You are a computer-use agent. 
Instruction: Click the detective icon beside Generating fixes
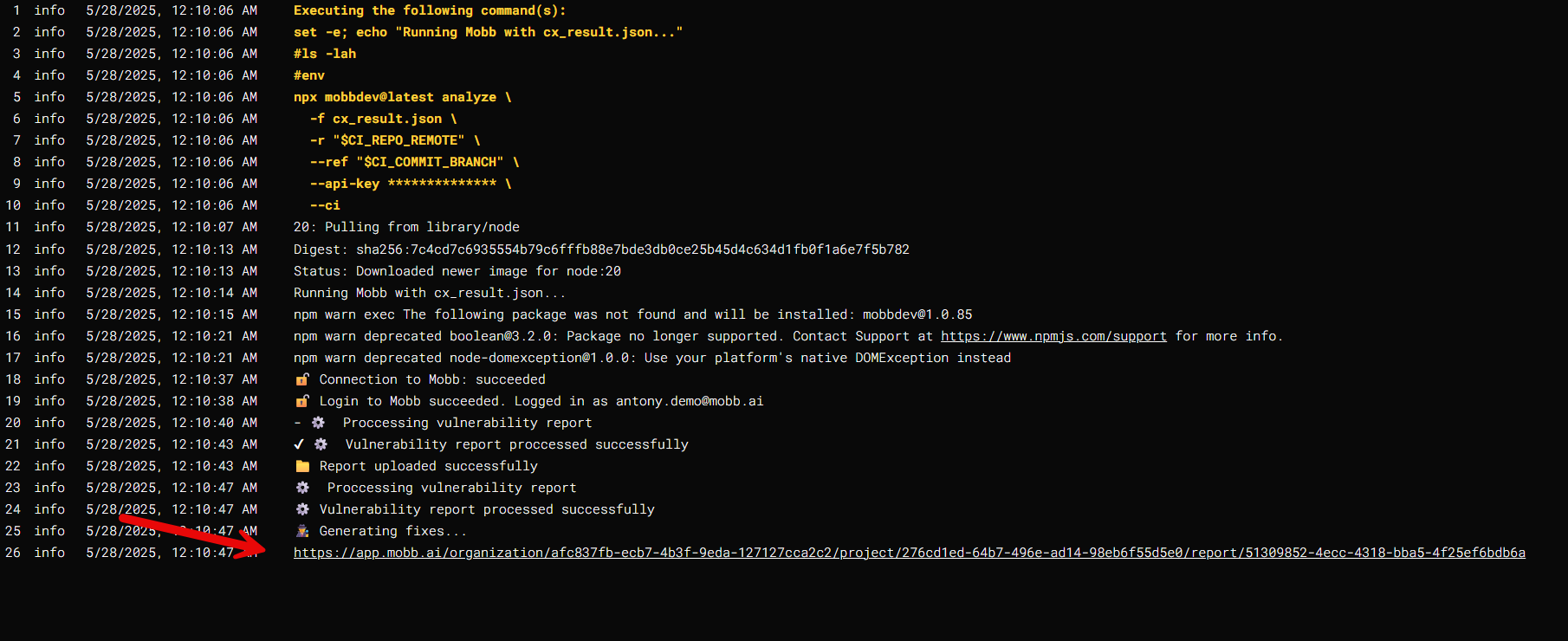pos(302,531)
